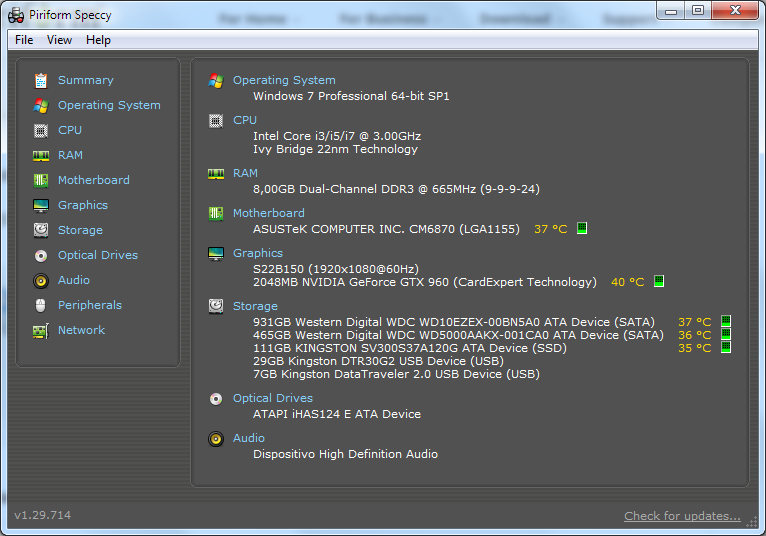
Task: Click the RAM icon in summary panel
Action: 216,173
